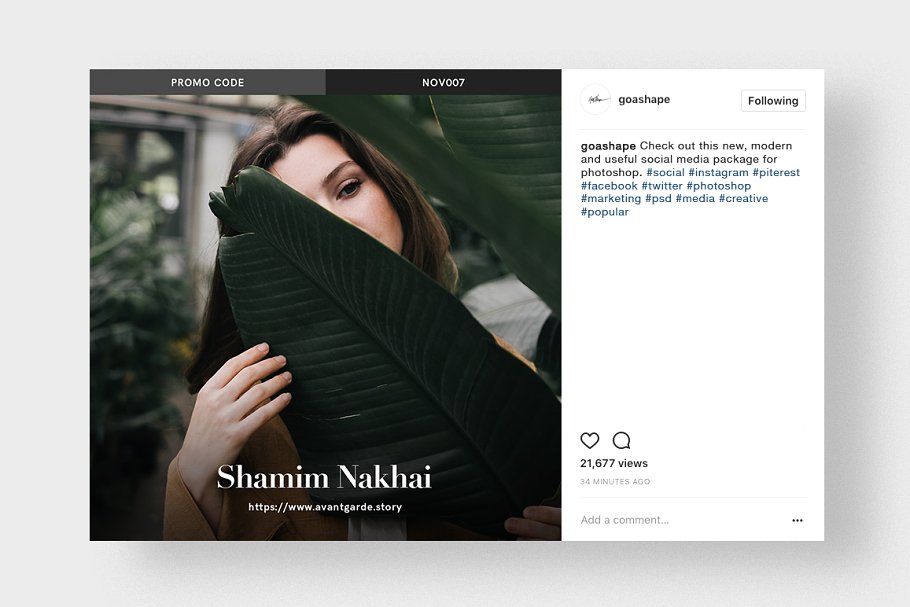Screen dimensions: 910x607
Task: Open the goashape name in the caption
Action: pyautogui.click(x=608, y=146)
